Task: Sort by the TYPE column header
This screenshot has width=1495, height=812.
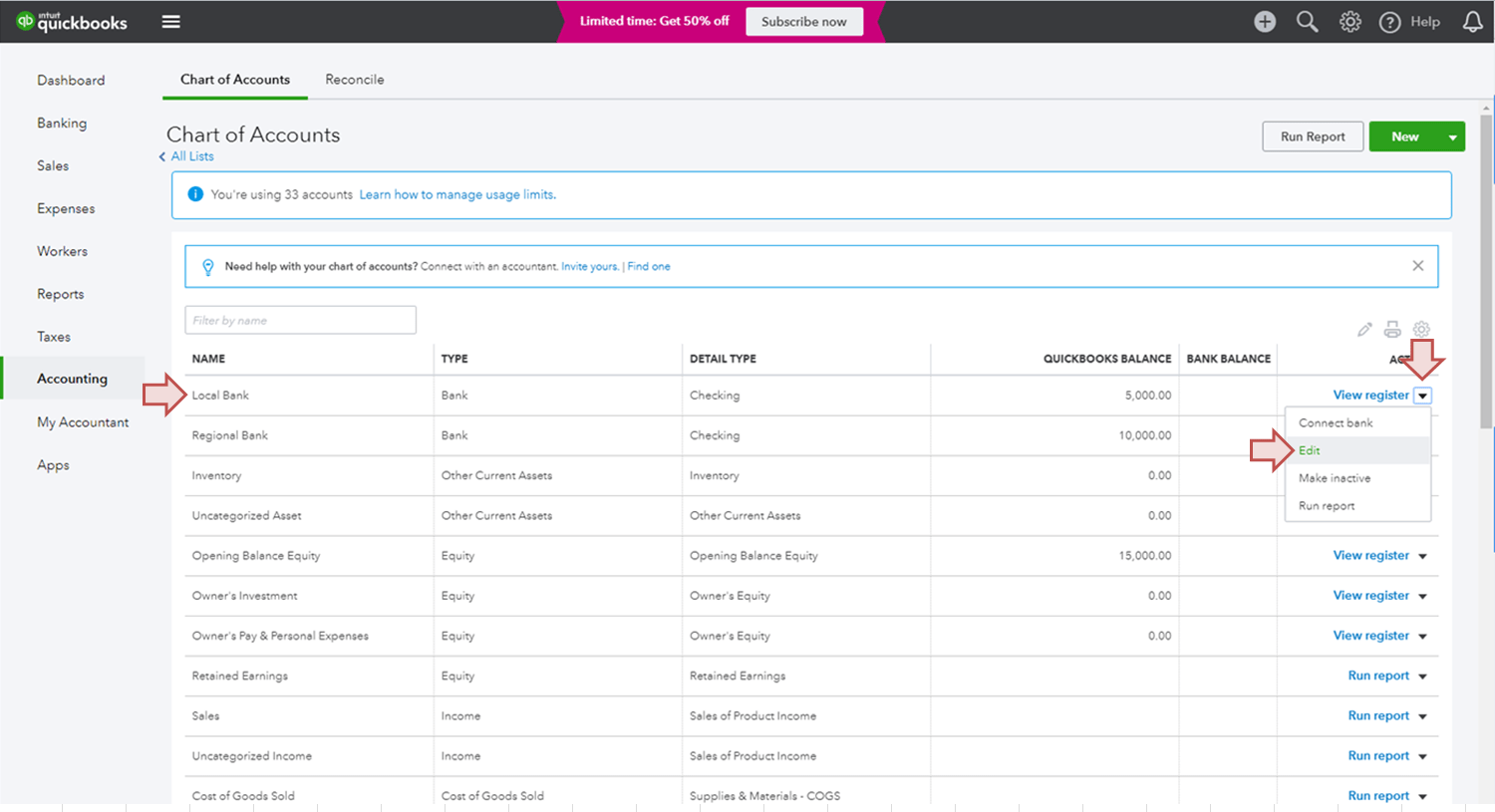Action: coord(454,359)
